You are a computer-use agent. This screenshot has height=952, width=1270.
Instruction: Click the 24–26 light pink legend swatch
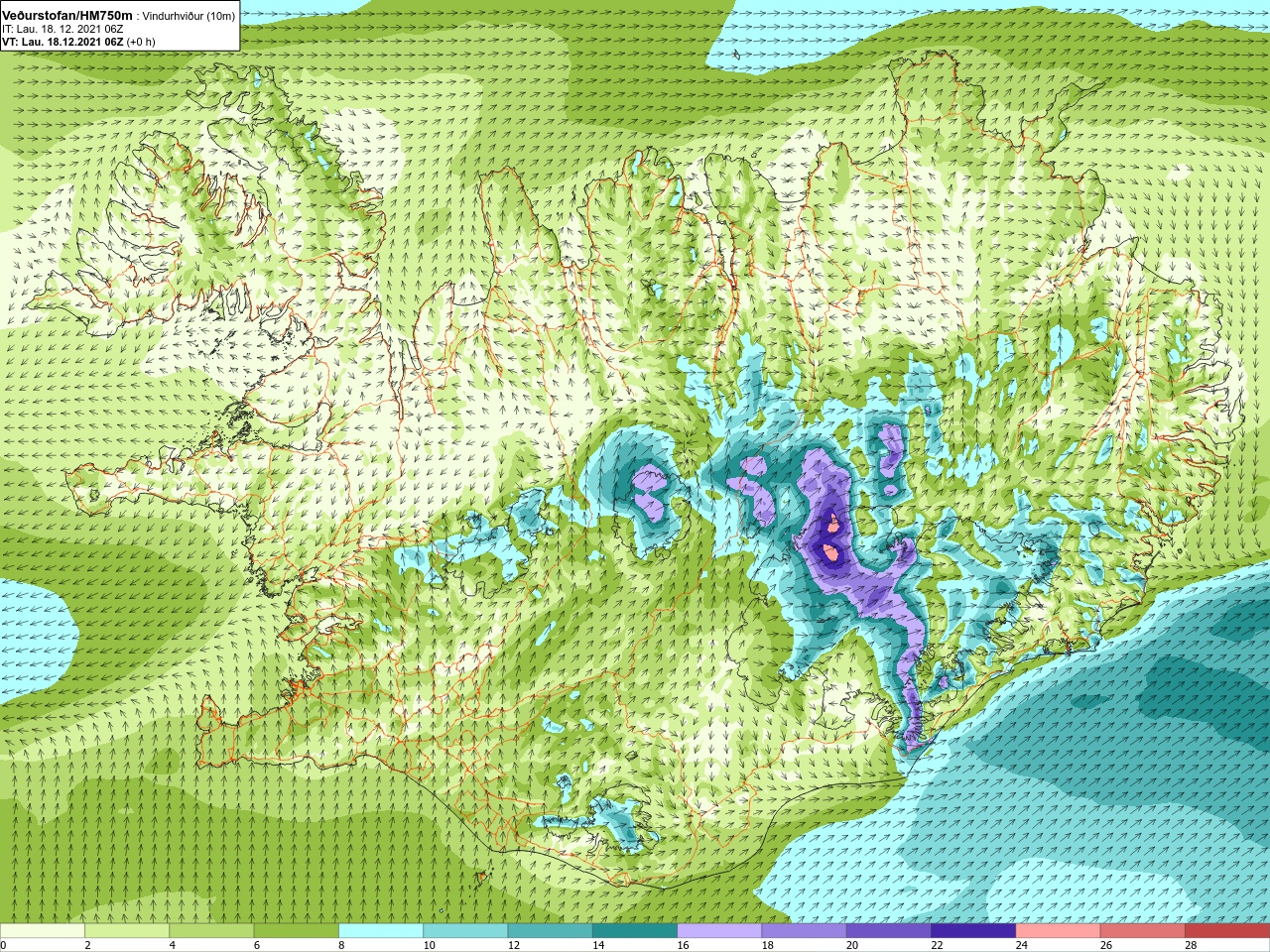1058,931
